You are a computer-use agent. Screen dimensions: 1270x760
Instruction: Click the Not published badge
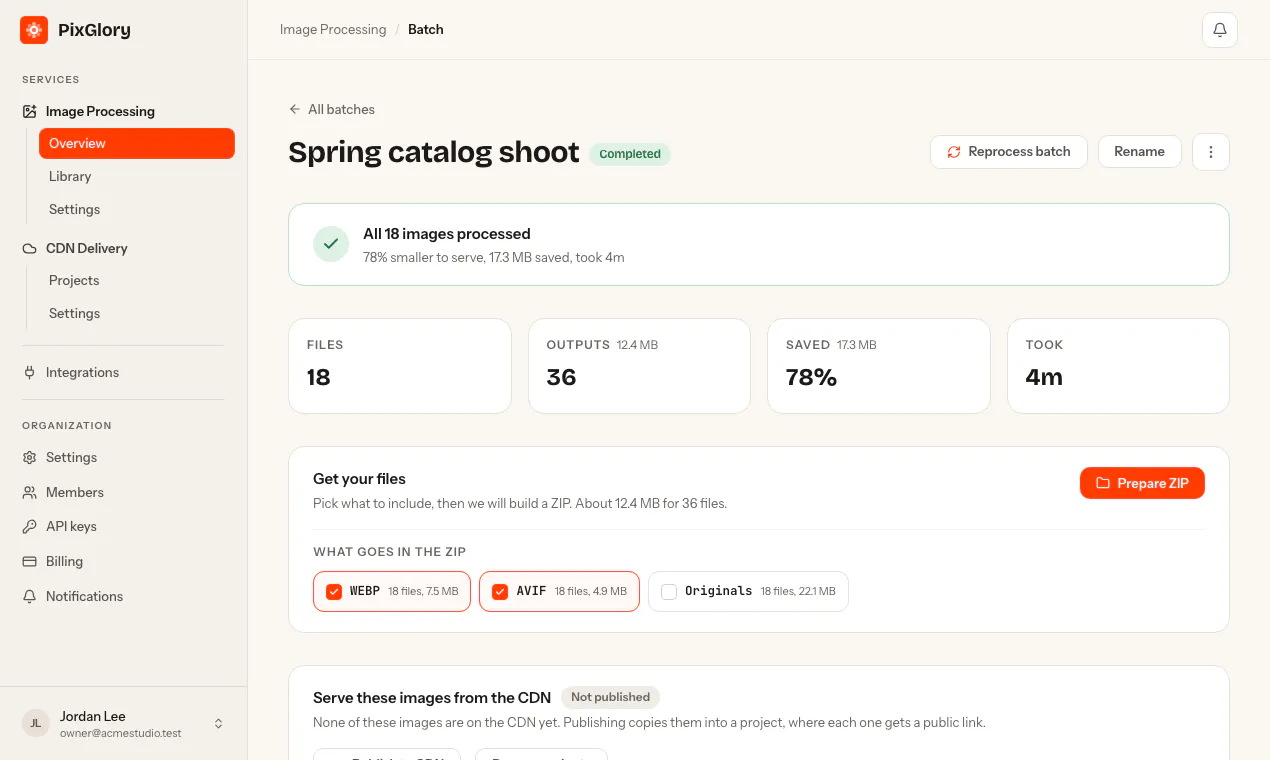(x=610, y=697)
